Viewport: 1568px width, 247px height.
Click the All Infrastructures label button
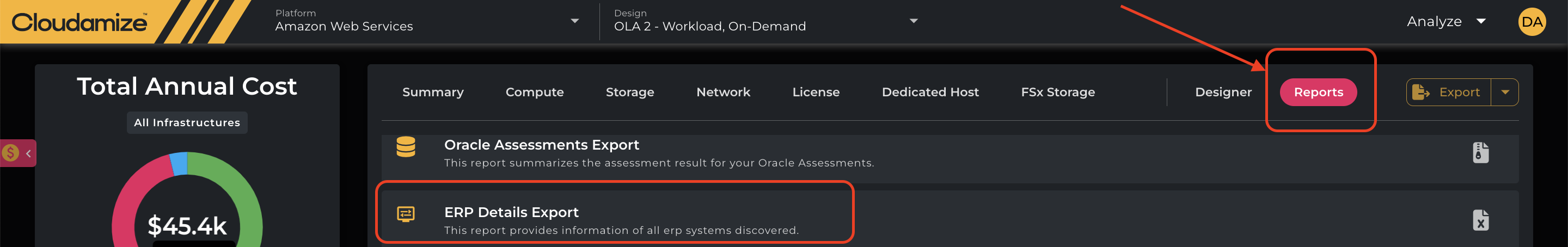point(187,123)
